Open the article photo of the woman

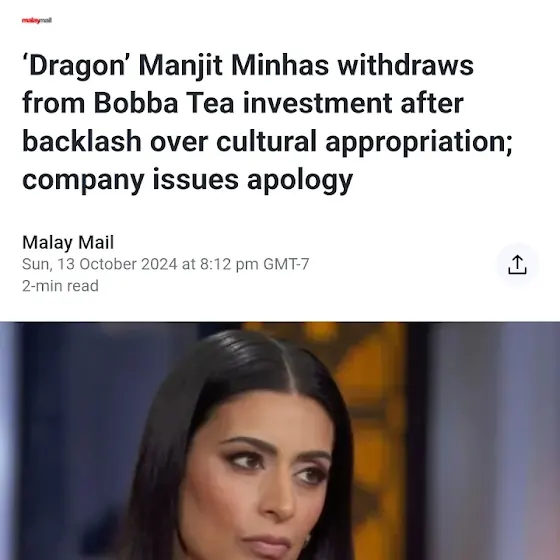[x=280, y=441]
